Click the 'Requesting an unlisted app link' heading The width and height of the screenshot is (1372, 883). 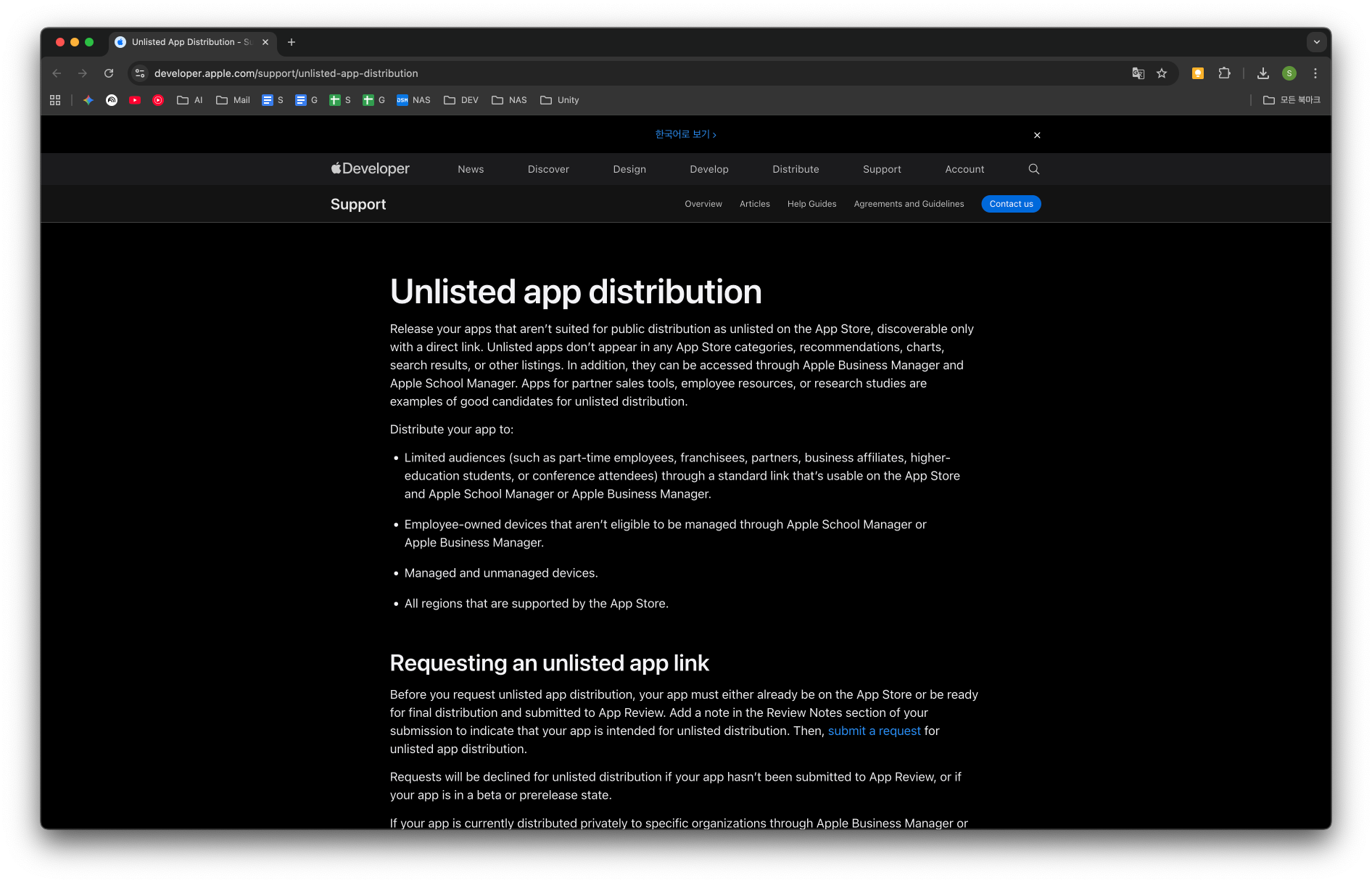(550, 663)
